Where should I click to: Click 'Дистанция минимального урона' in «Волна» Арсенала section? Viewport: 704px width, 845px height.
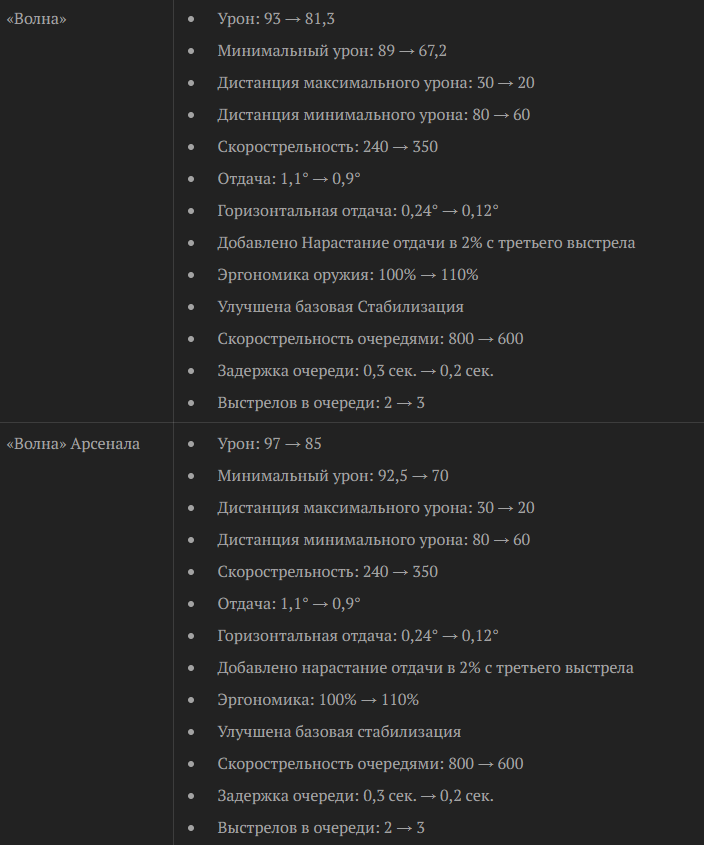click(373, 539)
